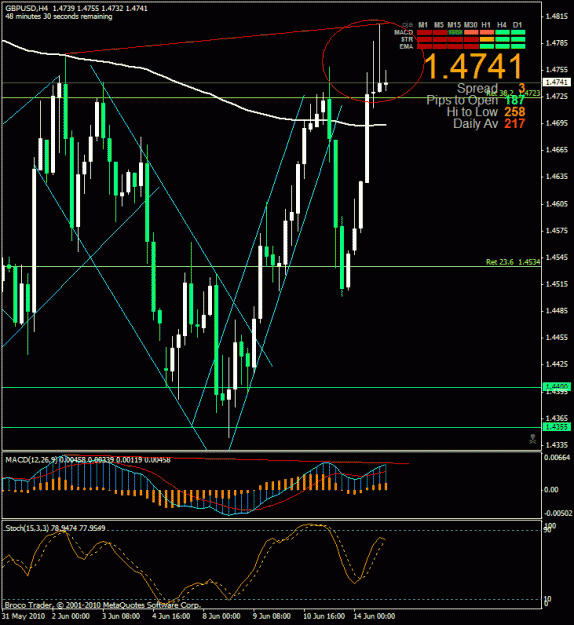
Task: Click the orange 258 value
Action: point(515,112)
